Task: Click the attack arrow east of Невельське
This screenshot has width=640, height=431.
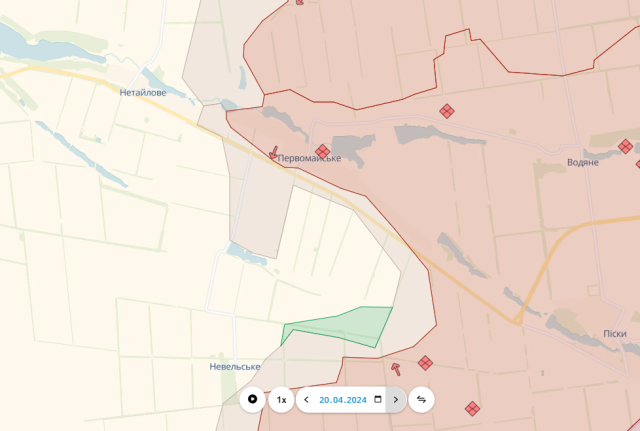Action: coord(396,369)
